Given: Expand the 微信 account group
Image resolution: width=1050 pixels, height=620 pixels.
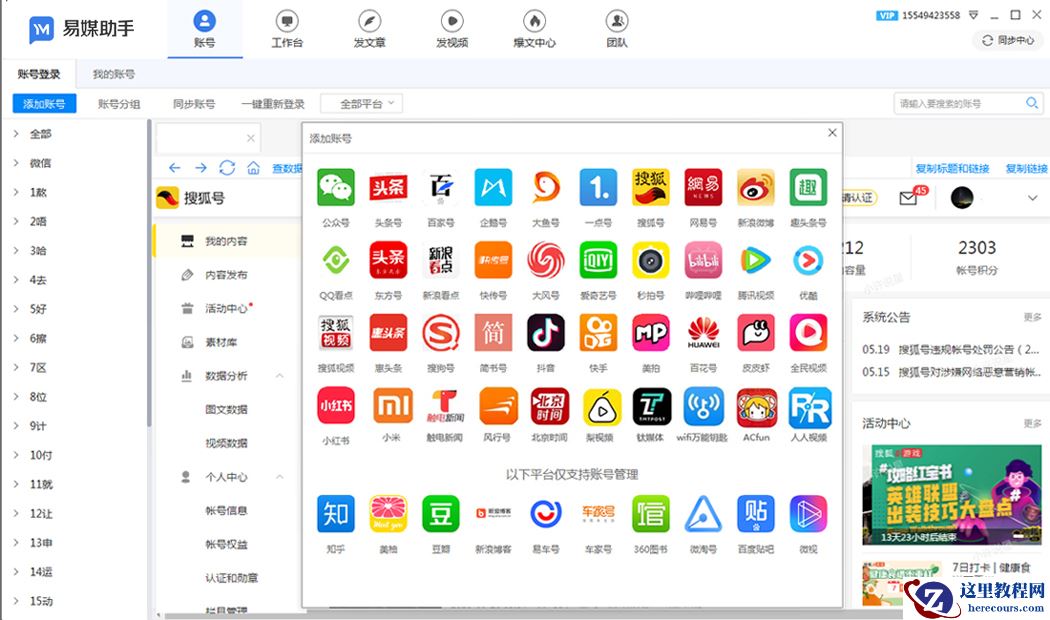Looking at the screenshot, I should click(x=16, y=163).
